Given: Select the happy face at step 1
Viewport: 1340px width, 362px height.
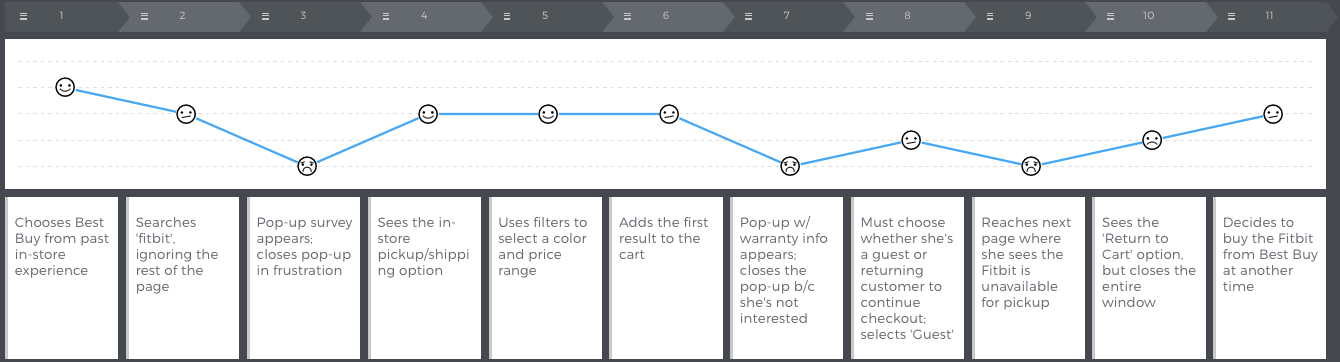Looking at the screenshot, I should (x=65, y=88).
